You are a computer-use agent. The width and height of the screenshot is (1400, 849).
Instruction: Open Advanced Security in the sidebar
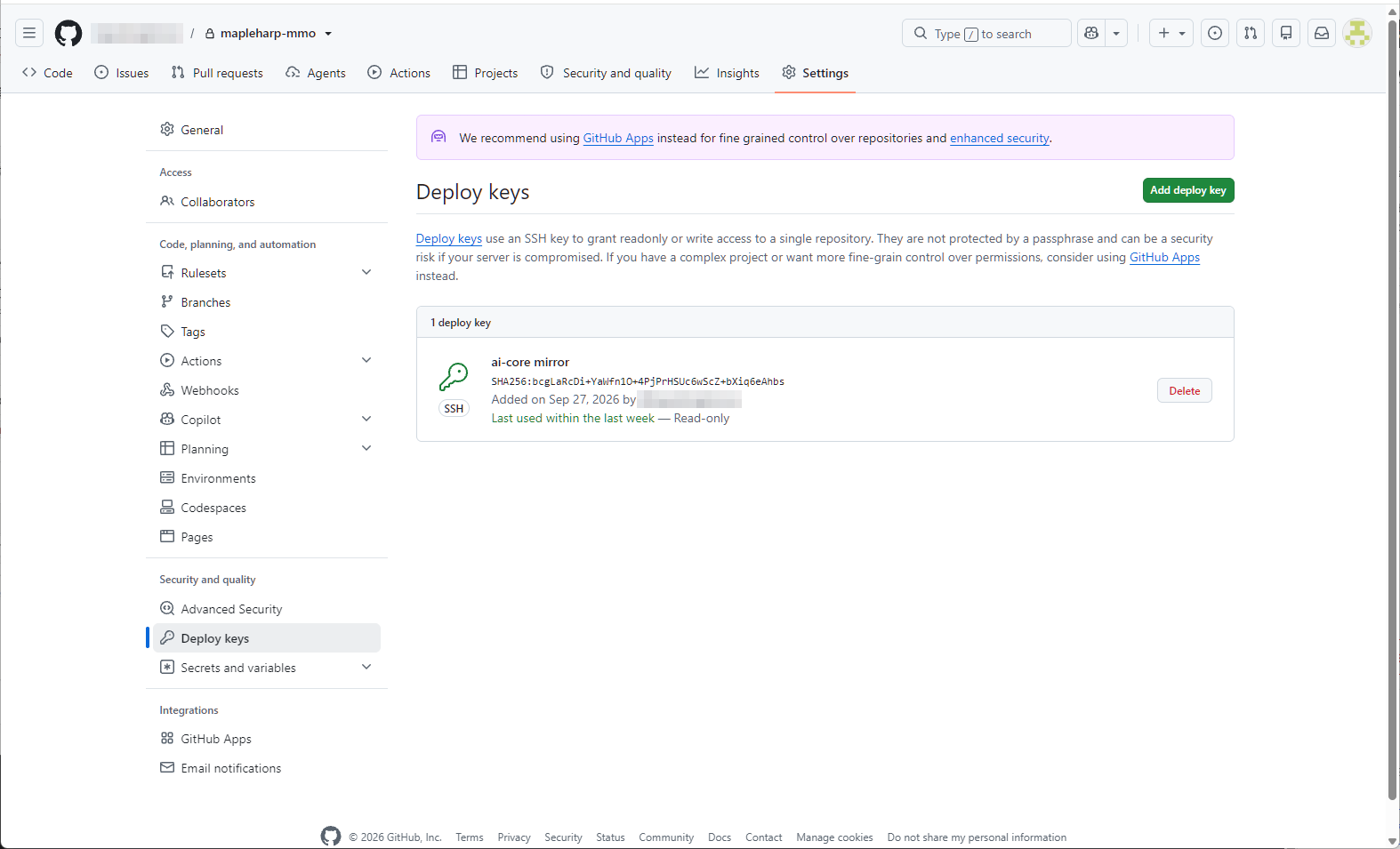267,609
